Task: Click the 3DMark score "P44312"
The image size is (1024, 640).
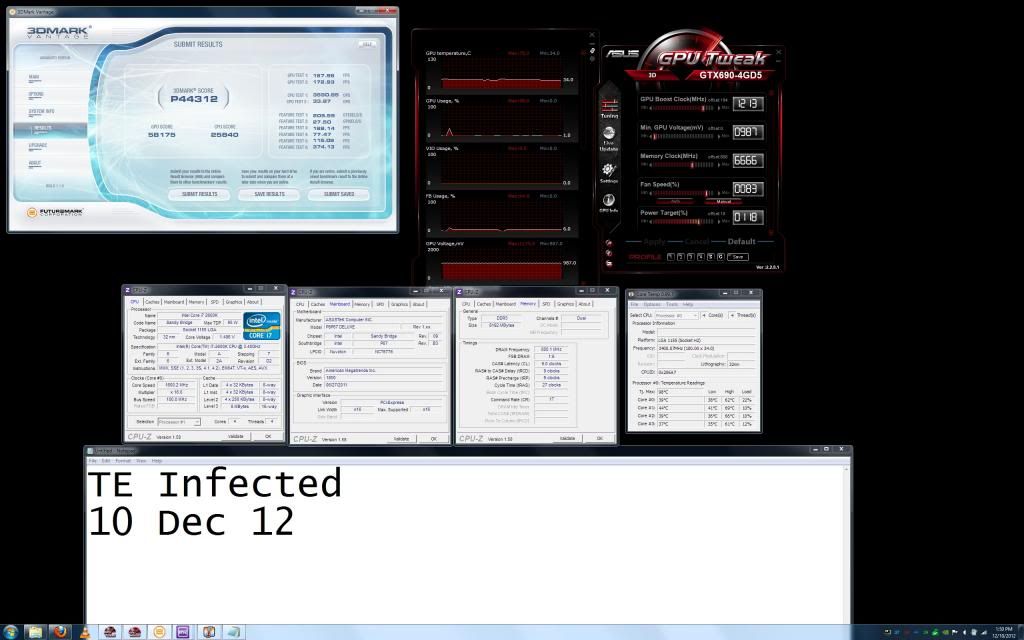Action: tap(193, 99)
